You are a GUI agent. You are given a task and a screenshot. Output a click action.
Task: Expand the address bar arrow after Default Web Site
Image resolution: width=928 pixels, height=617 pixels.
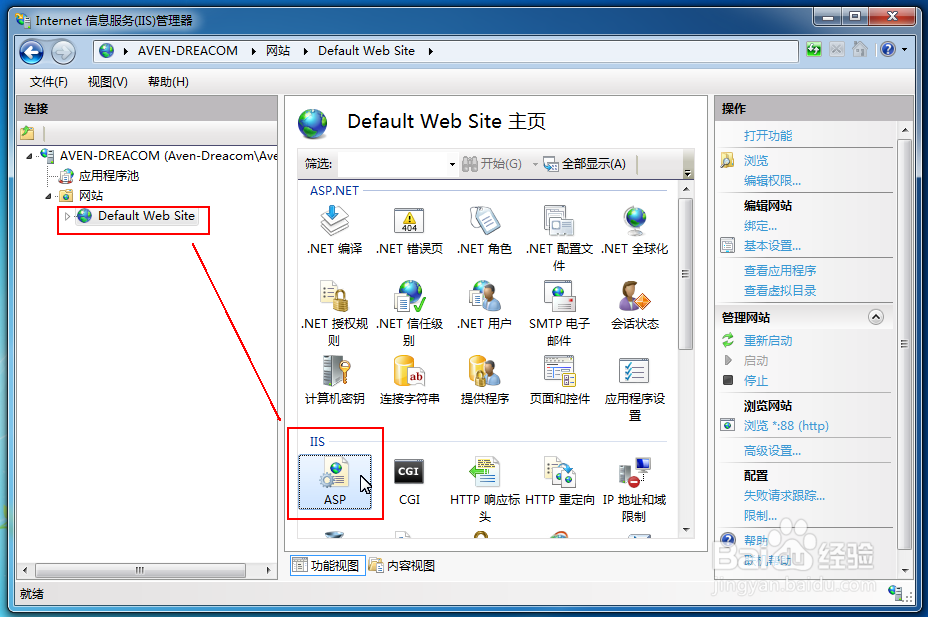430,51
